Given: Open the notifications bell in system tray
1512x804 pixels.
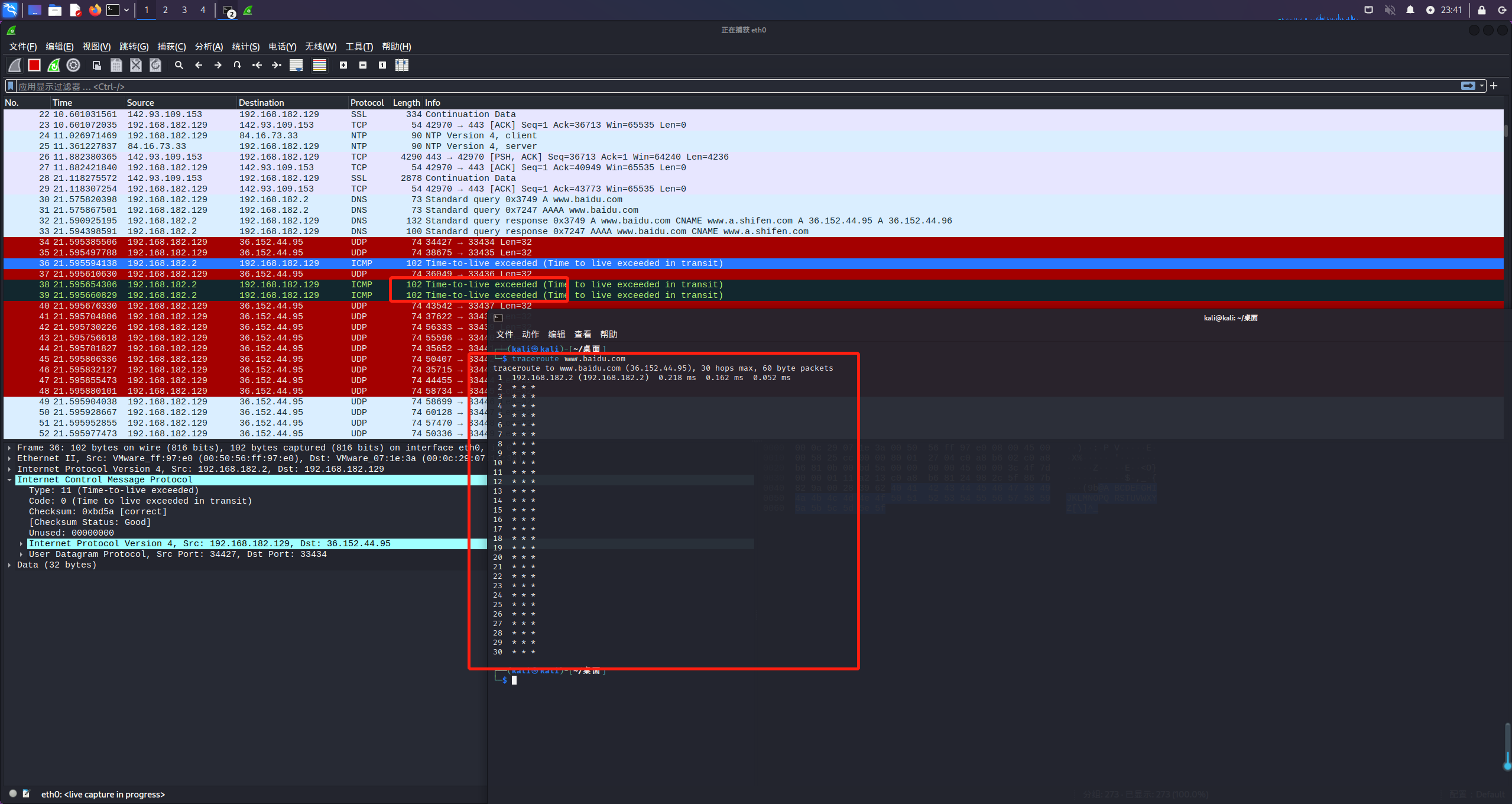Looking at the screenshot, I should (x=1410, y=10).
